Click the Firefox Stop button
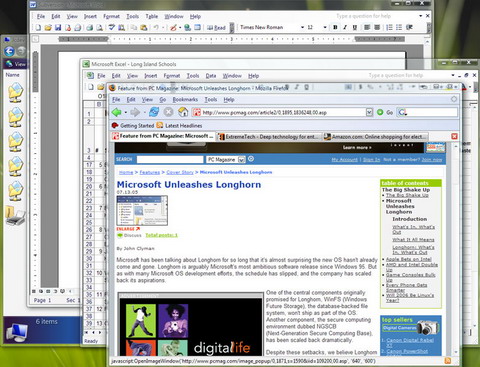The image size is (480, 367). (168, 112)
